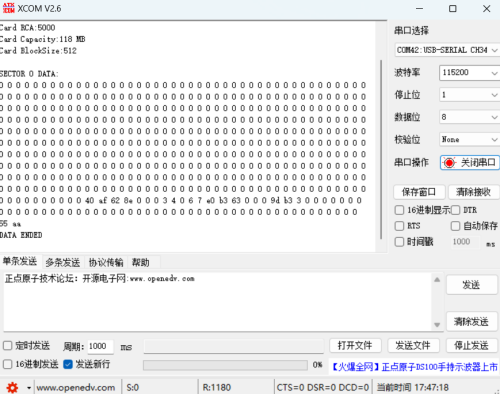Click the red serial port status indicator

pos(449,163)
